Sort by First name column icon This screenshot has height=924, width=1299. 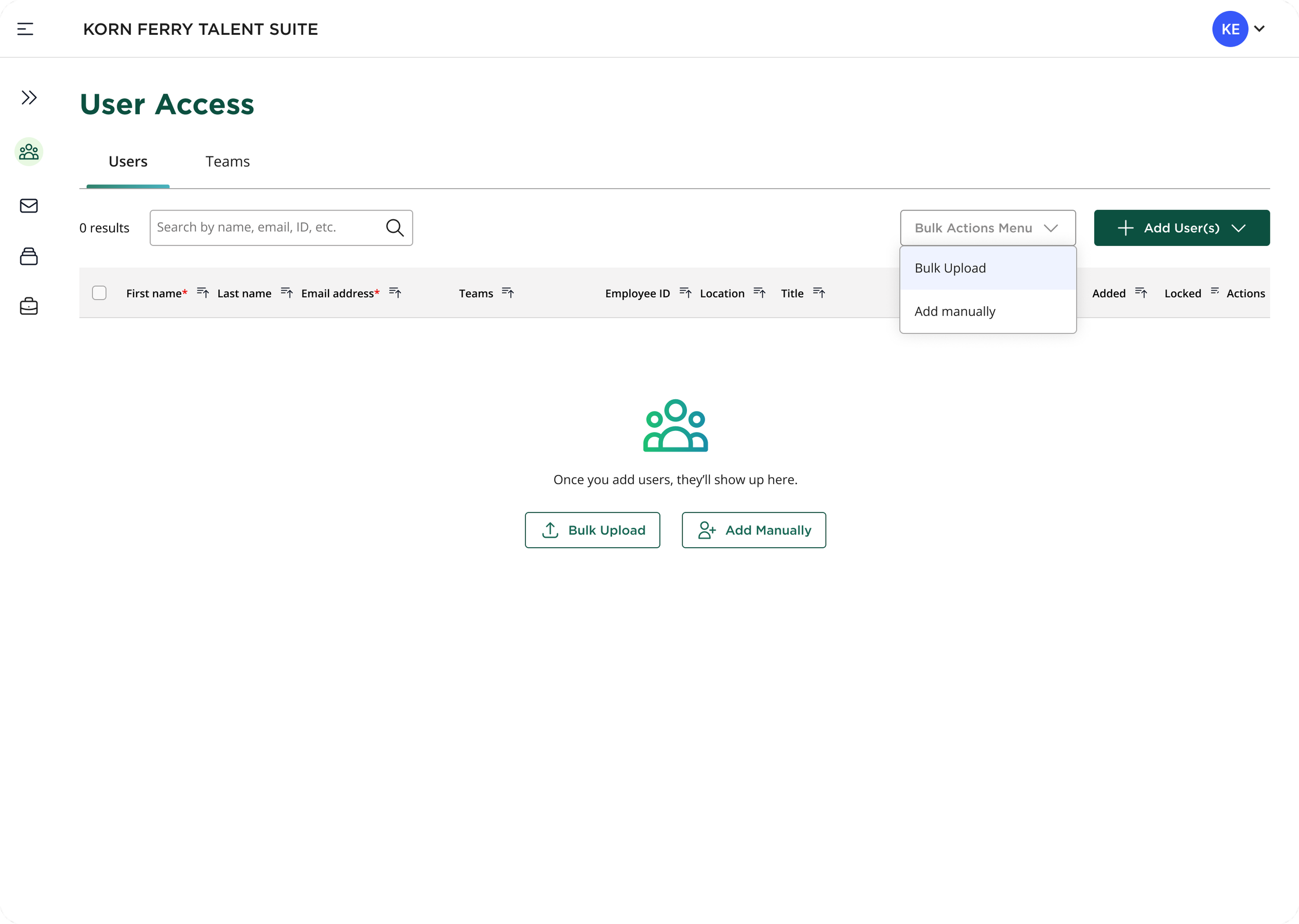tap(203, 293)
